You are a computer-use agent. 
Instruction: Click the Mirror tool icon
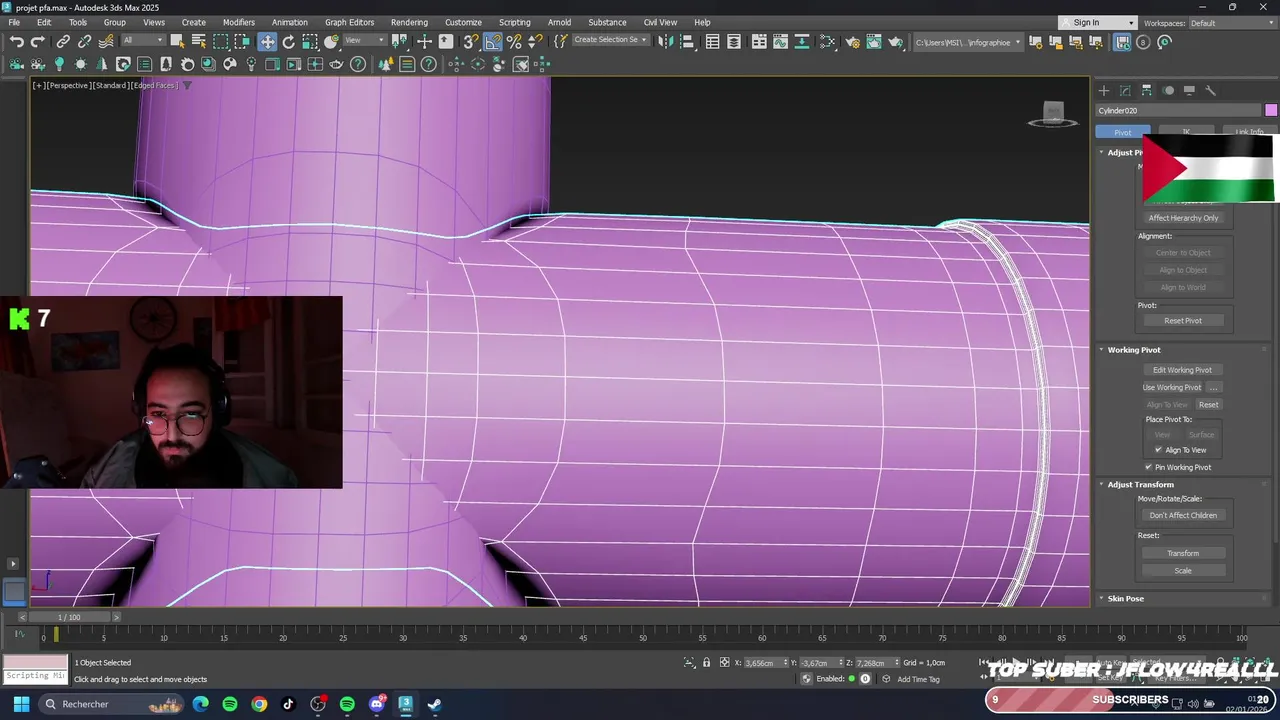pos(665,42)
